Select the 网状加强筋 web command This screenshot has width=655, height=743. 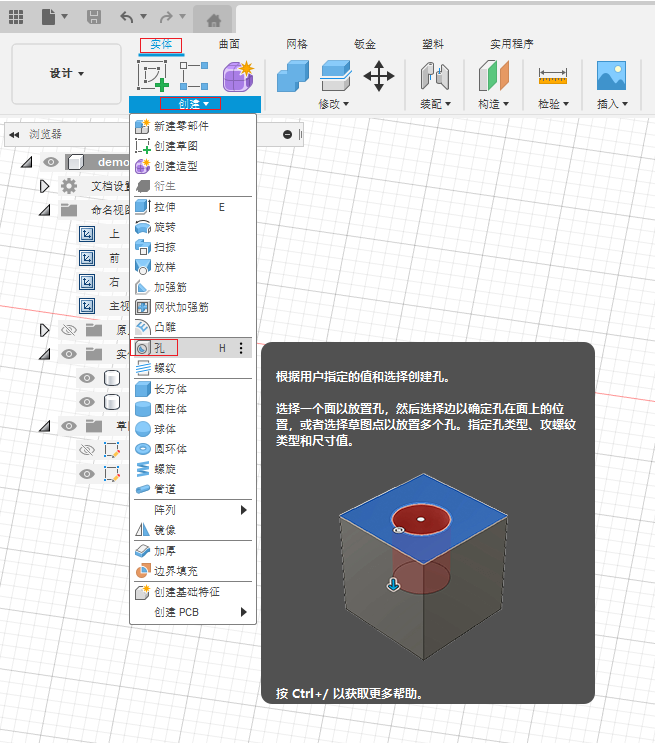(193, 307)
